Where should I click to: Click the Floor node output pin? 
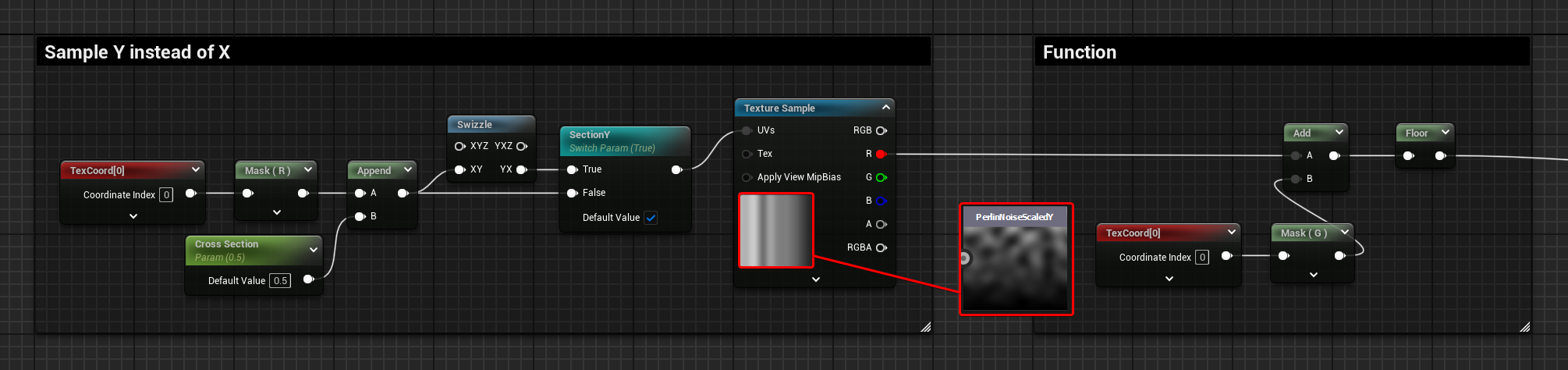[1440, 156]
